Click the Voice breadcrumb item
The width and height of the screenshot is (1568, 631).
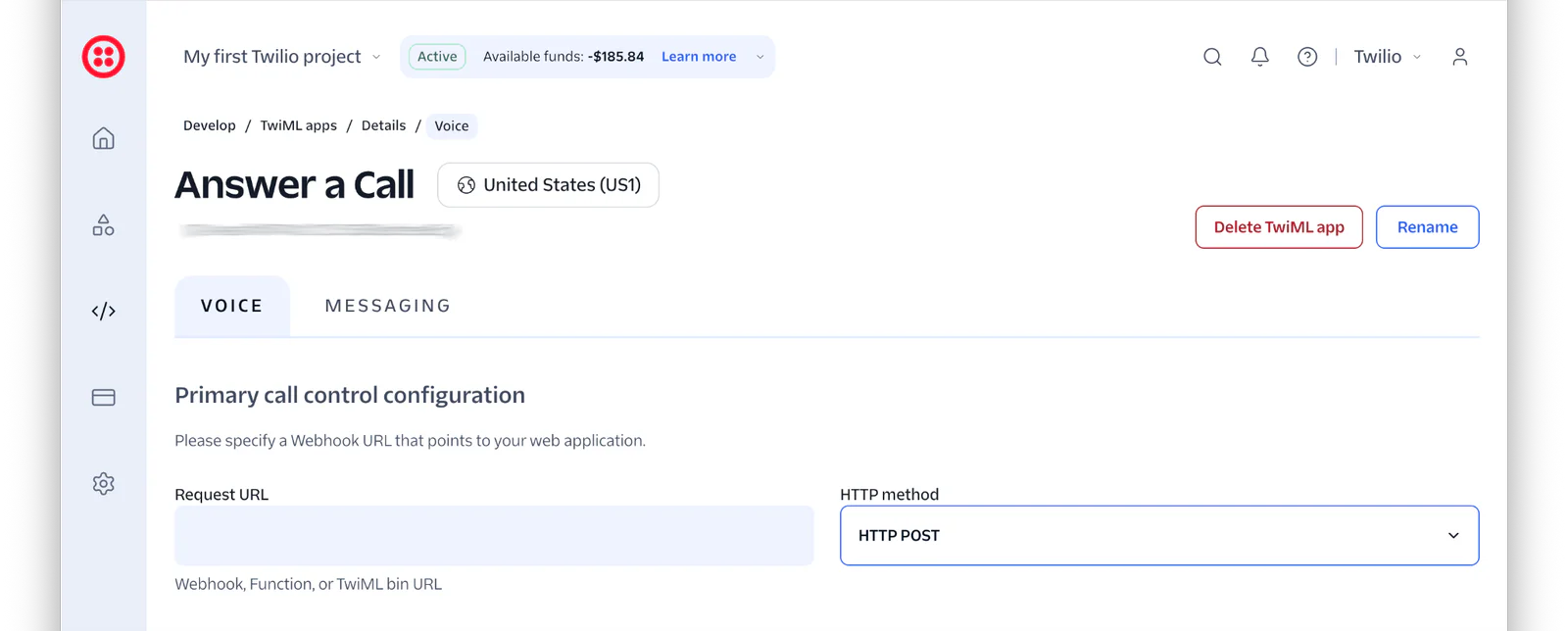(452, 125)
